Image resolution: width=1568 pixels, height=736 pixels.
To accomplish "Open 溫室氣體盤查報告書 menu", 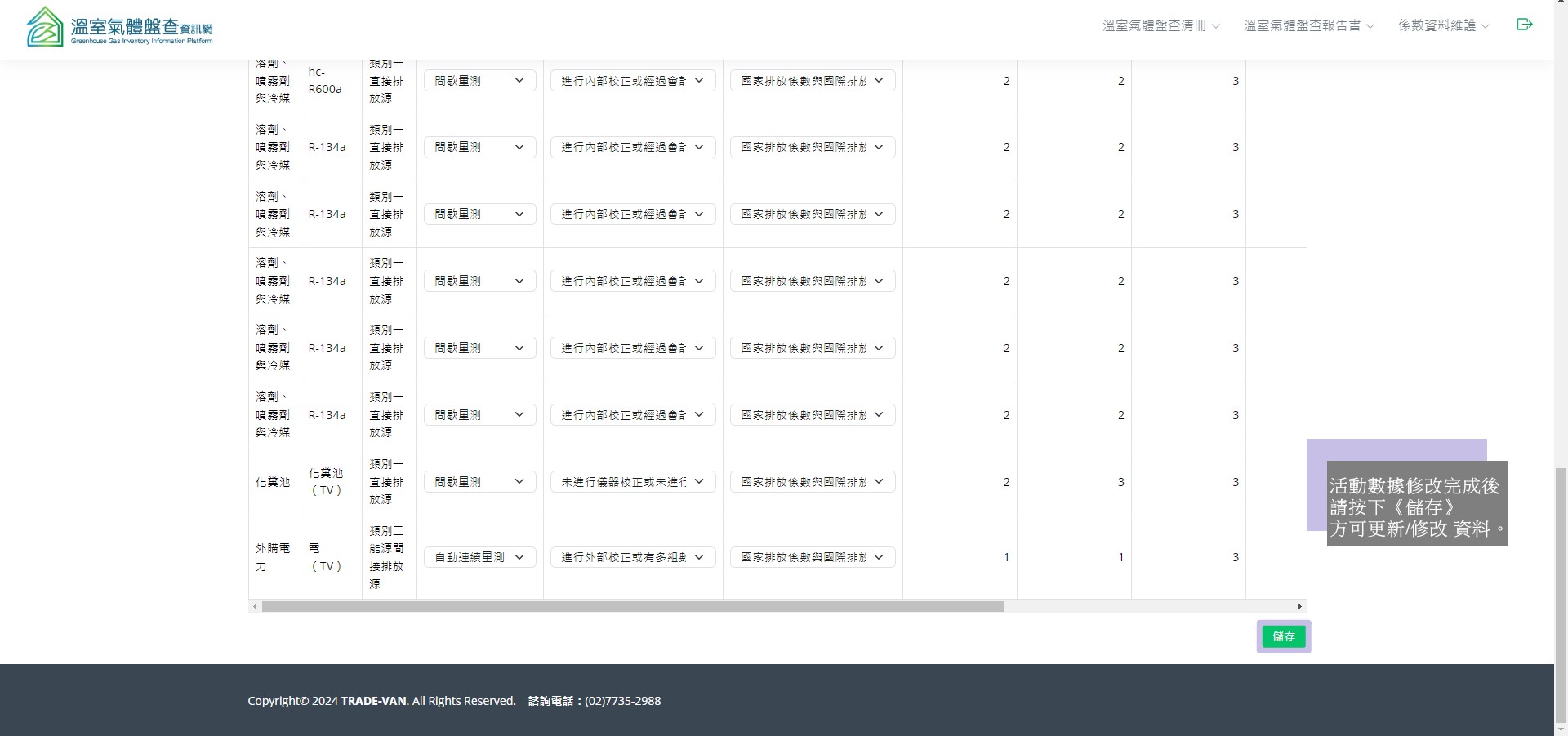I will pyautogui.click(x=1308, y=25).
